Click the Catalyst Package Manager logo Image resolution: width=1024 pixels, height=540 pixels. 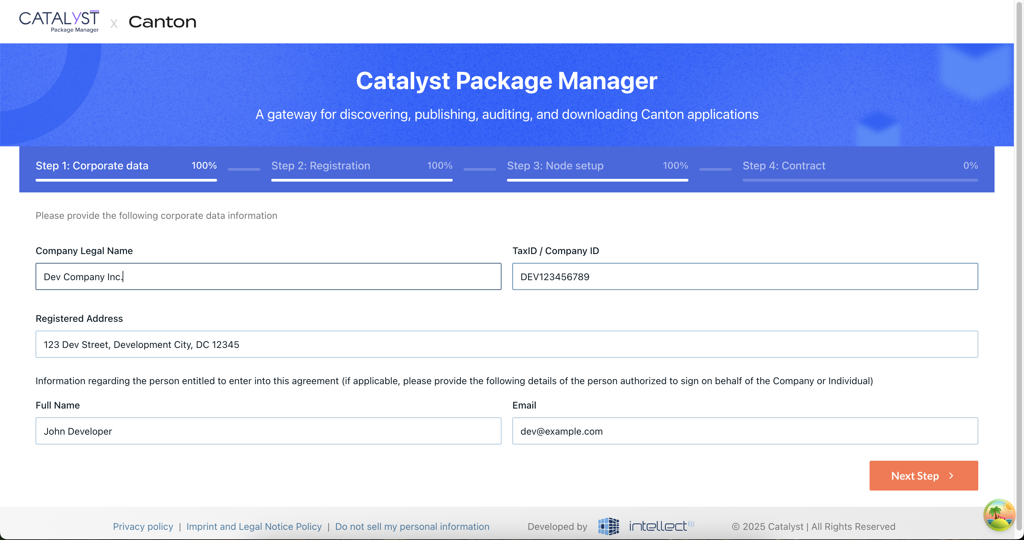pyautogui.click(x=59, y=21)
